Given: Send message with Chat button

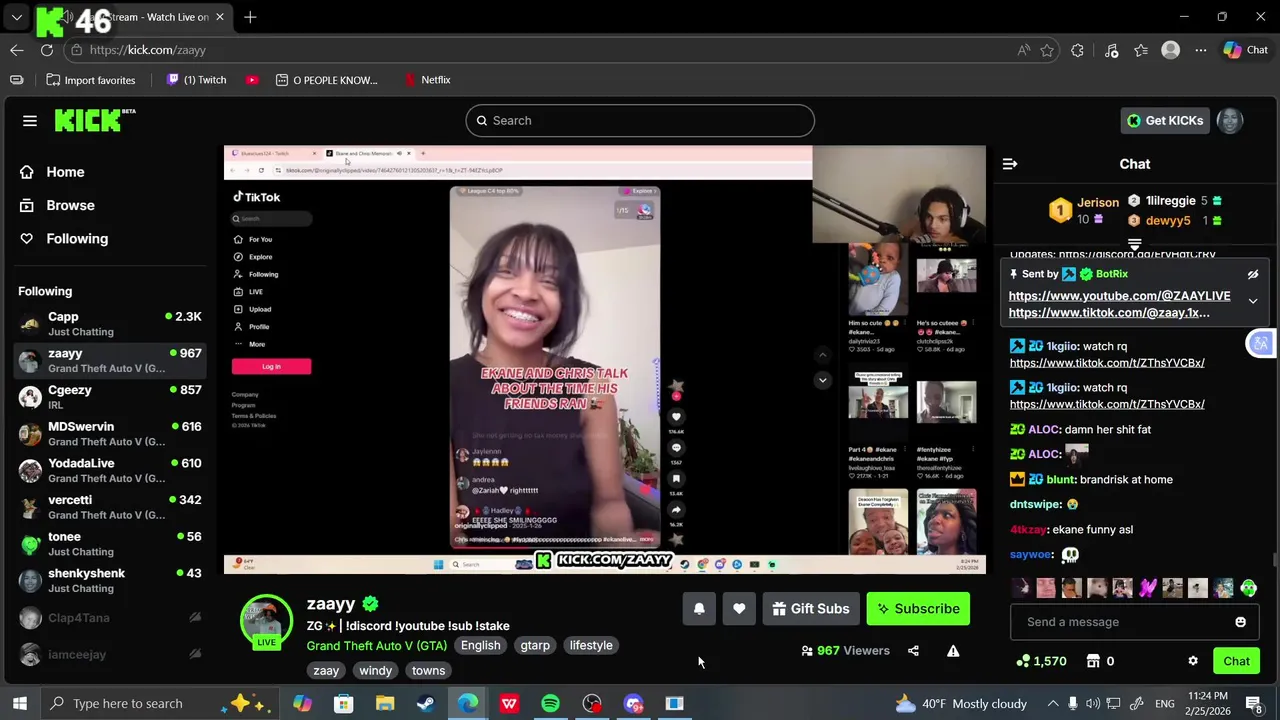Looking at the screenshot, I should (x=1236, y=661).
